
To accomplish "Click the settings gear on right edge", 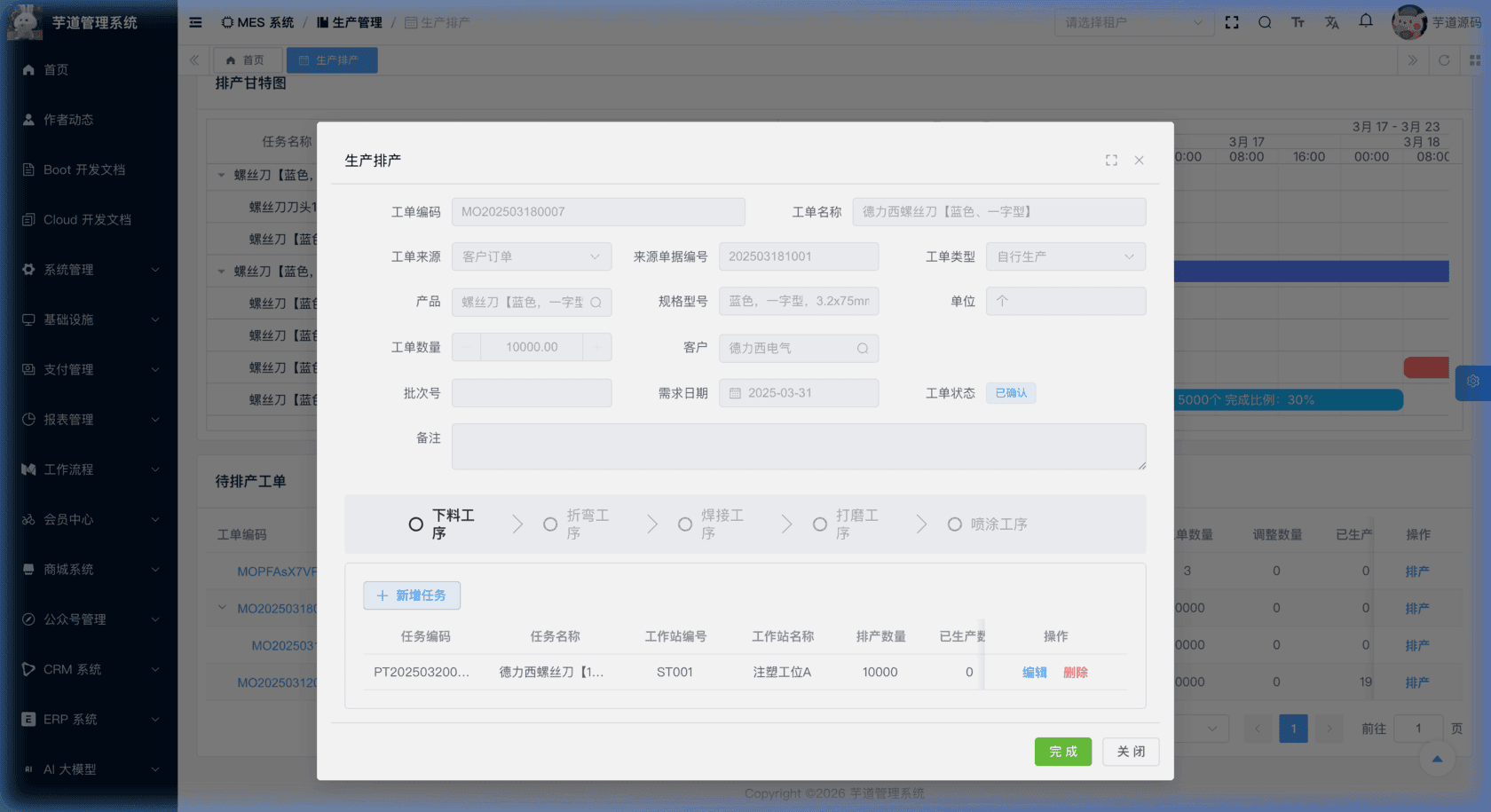I will coord(1473,382).
